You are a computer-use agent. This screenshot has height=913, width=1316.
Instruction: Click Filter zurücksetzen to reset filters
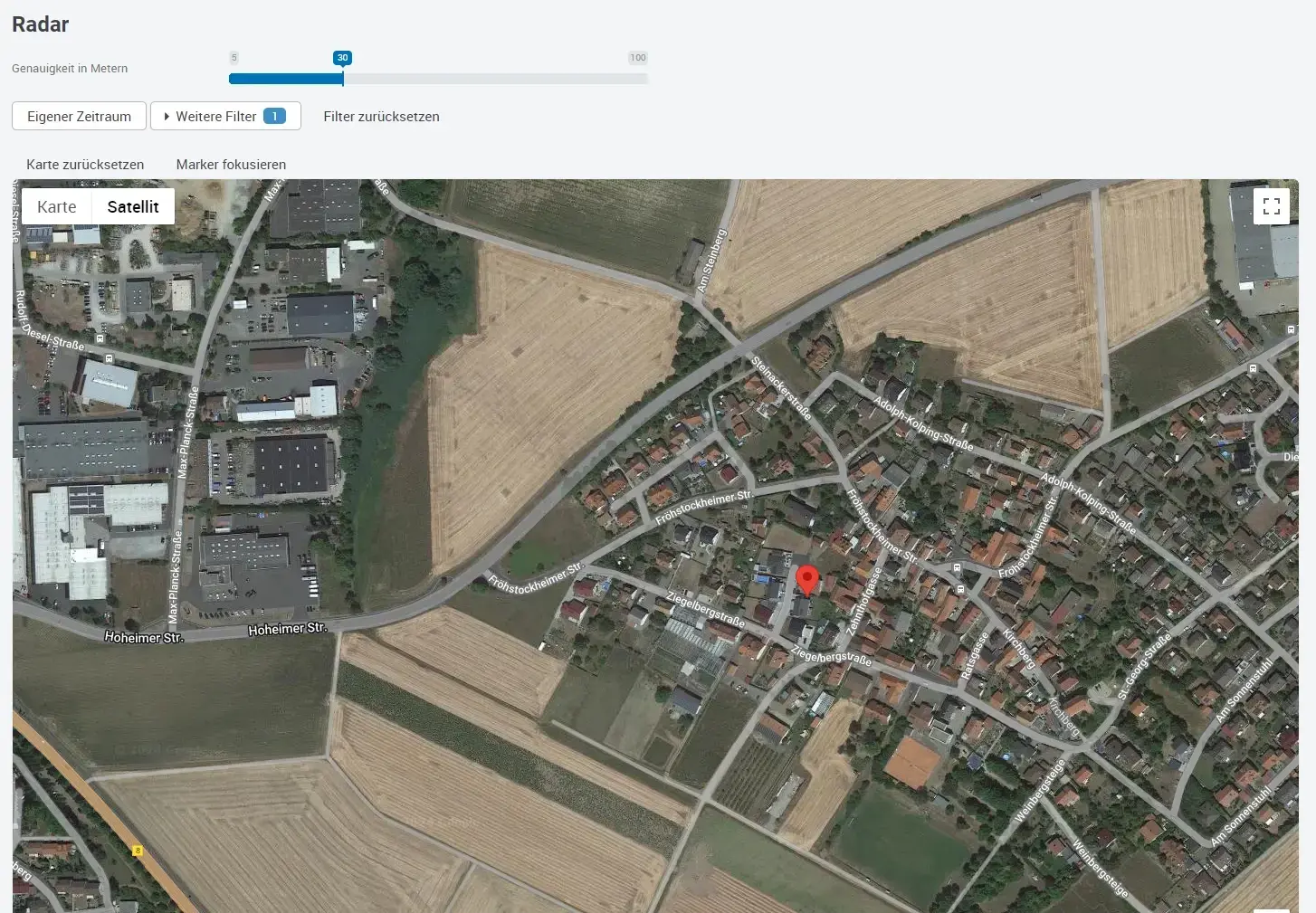point(381,116)
